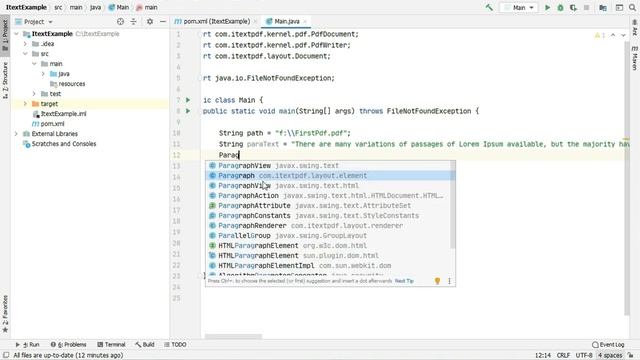Screen dimensions: 640x360
Task: Expand the target folder
Action: [x=25, y=104]
